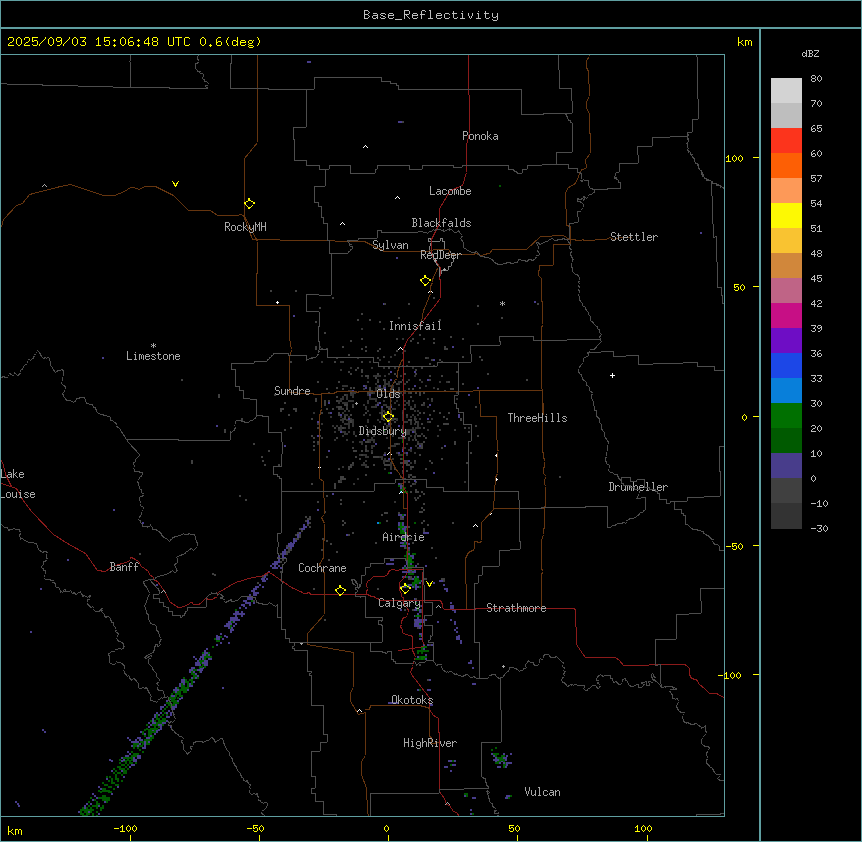Click the dBZ legend heading
862x842 pixels.
pyautogui.click(x=810, y=53)
